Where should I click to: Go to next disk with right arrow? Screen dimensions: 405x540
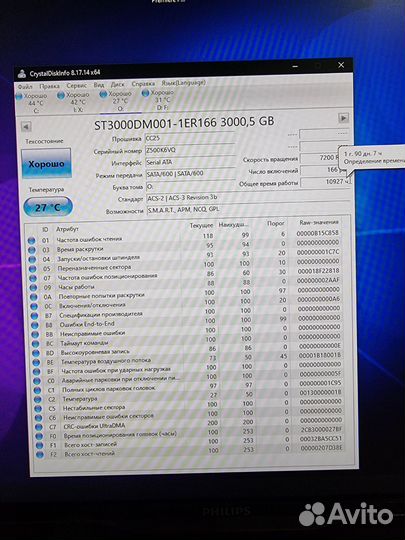tap(343, 118)
